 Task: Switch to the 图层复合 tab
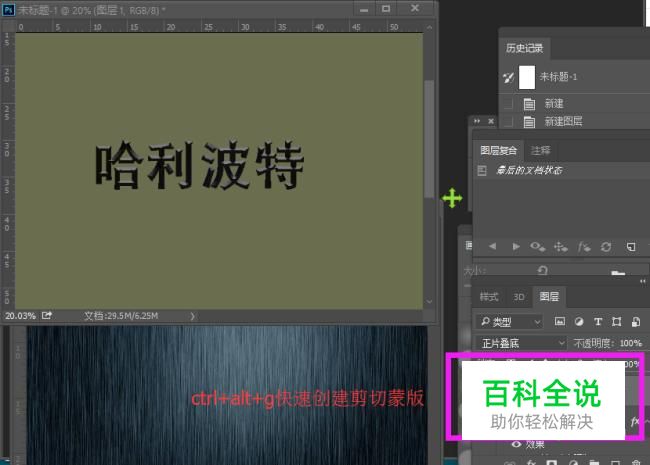499,150
